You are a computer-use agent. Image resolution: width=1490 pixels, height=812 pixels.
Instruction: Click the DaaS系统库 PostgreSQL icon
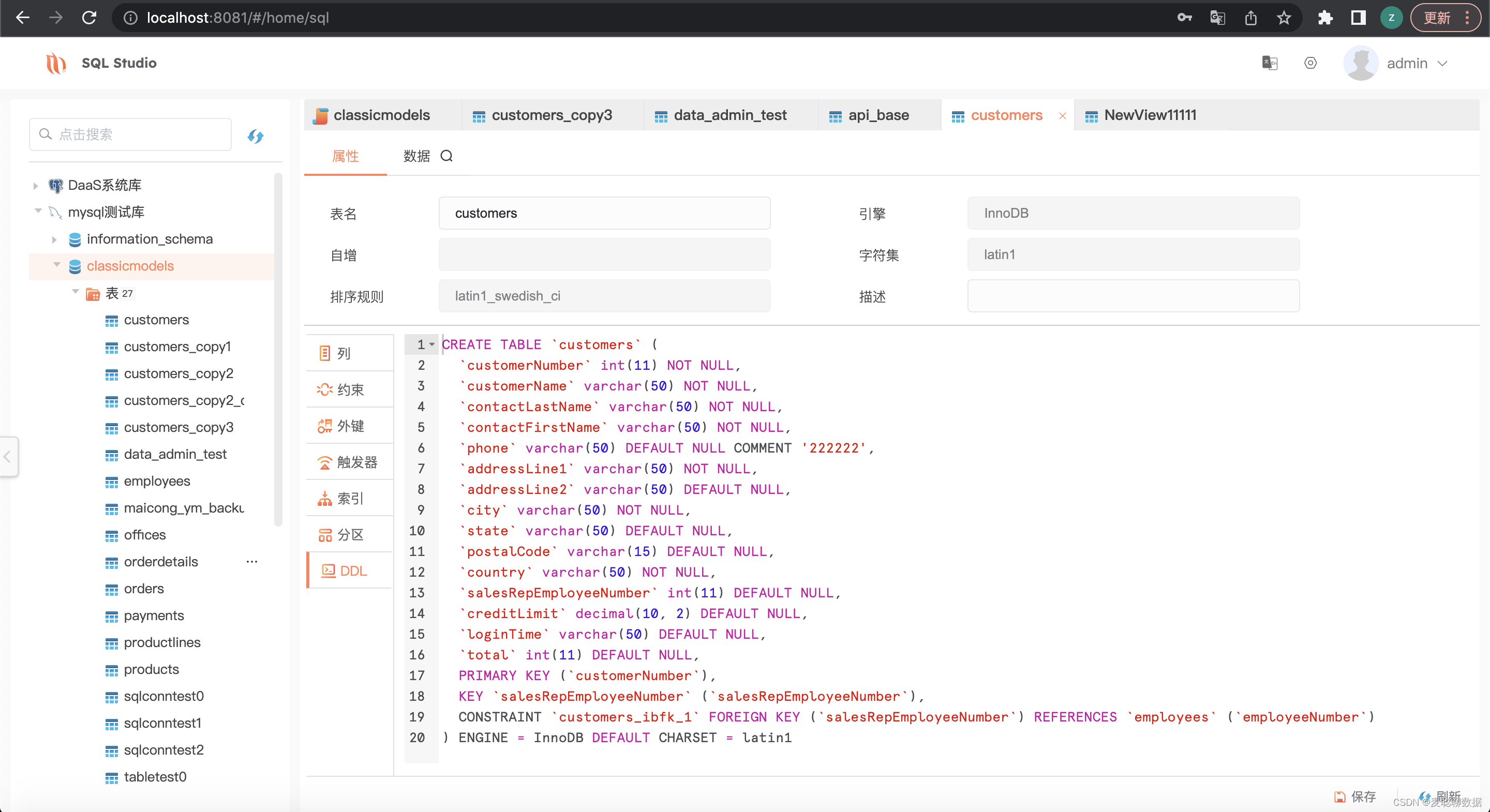tap(55, 185)
